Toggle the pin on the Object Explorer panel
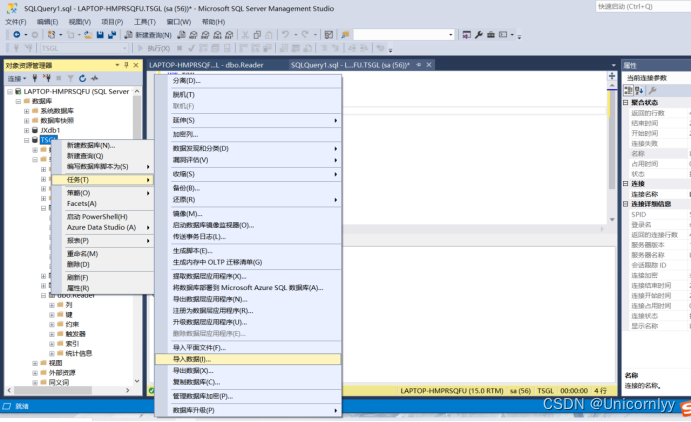This screenshot has height=422, width=691. pos(126,65)
